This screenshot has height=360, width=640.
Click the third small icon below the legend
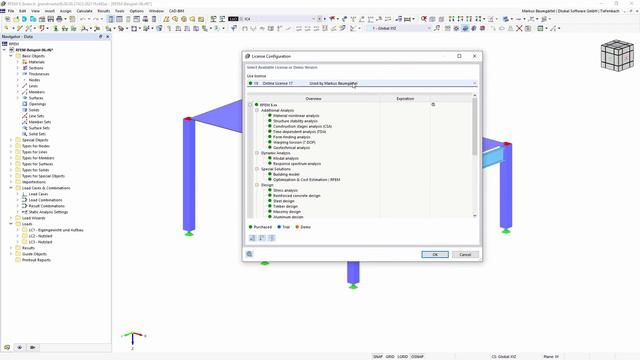coord(272,238)
